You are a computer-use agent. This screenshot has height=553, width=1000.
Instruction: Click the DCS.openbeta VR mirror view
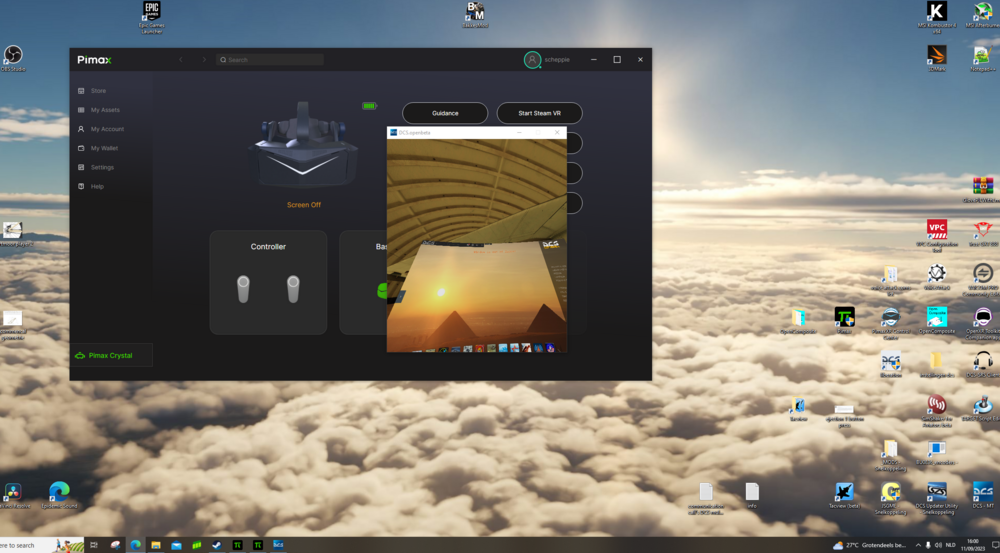tap(476, 245)
